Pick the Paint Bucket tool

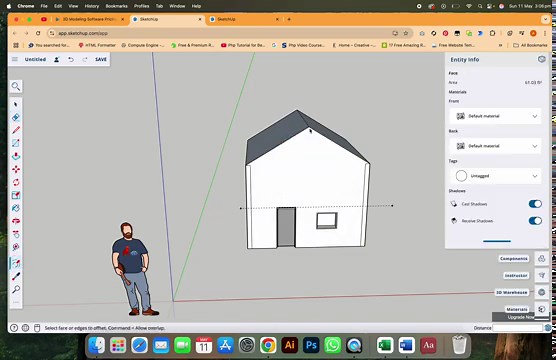16,208
